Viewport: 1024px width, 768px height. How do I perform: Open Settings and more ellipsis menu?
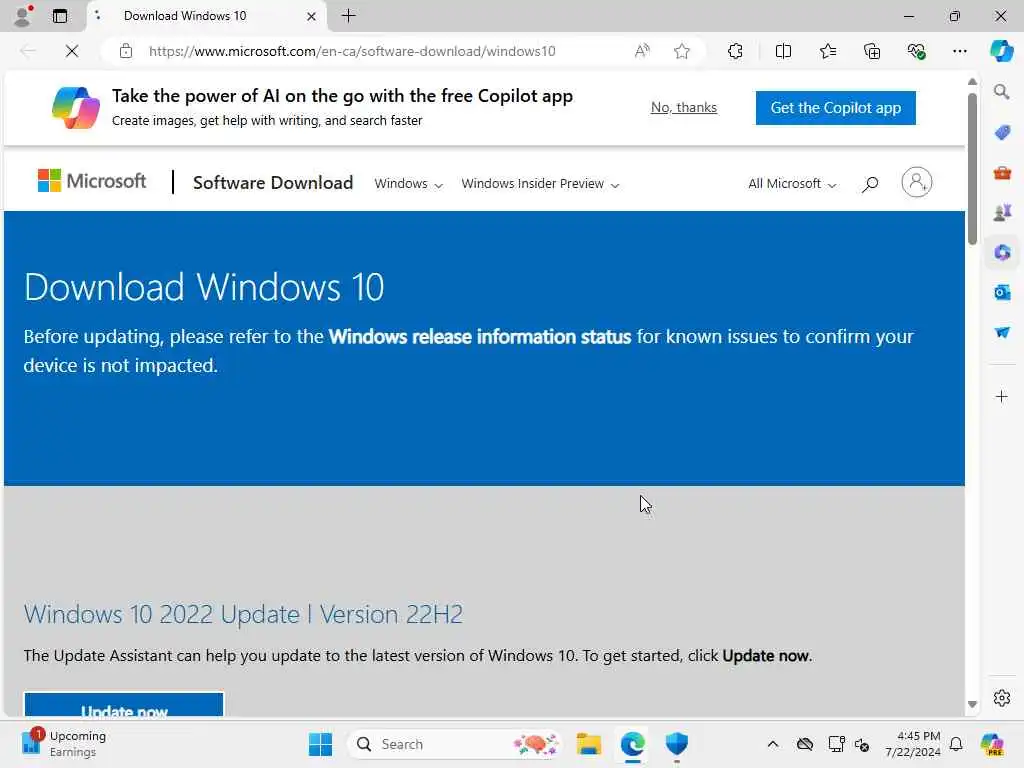click(959, 51)
